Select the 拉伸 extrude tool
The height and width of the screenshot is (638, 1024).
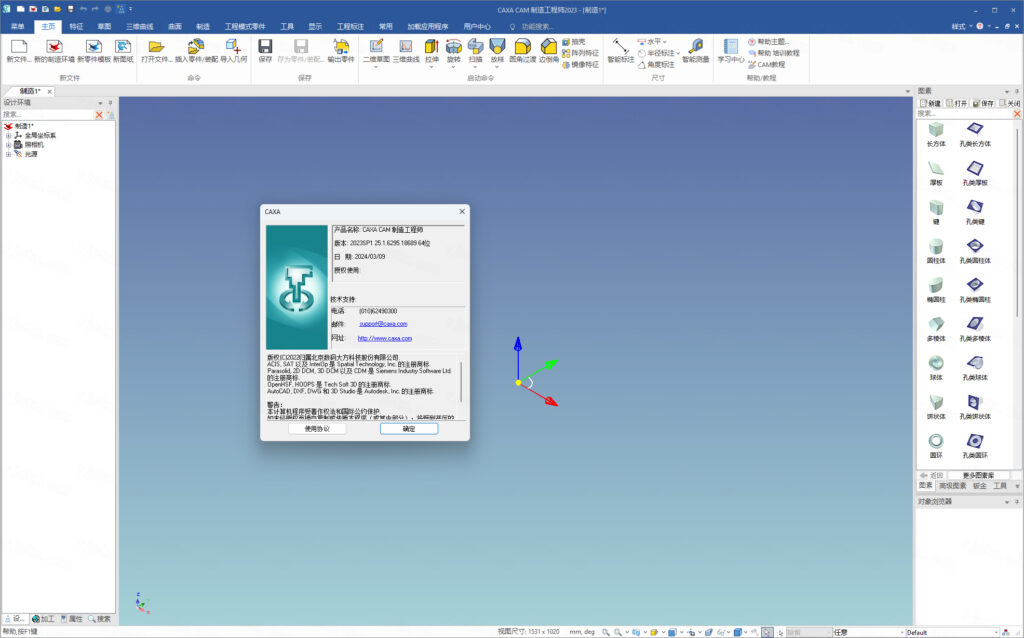pyautogui.click(x=432, y=47)
